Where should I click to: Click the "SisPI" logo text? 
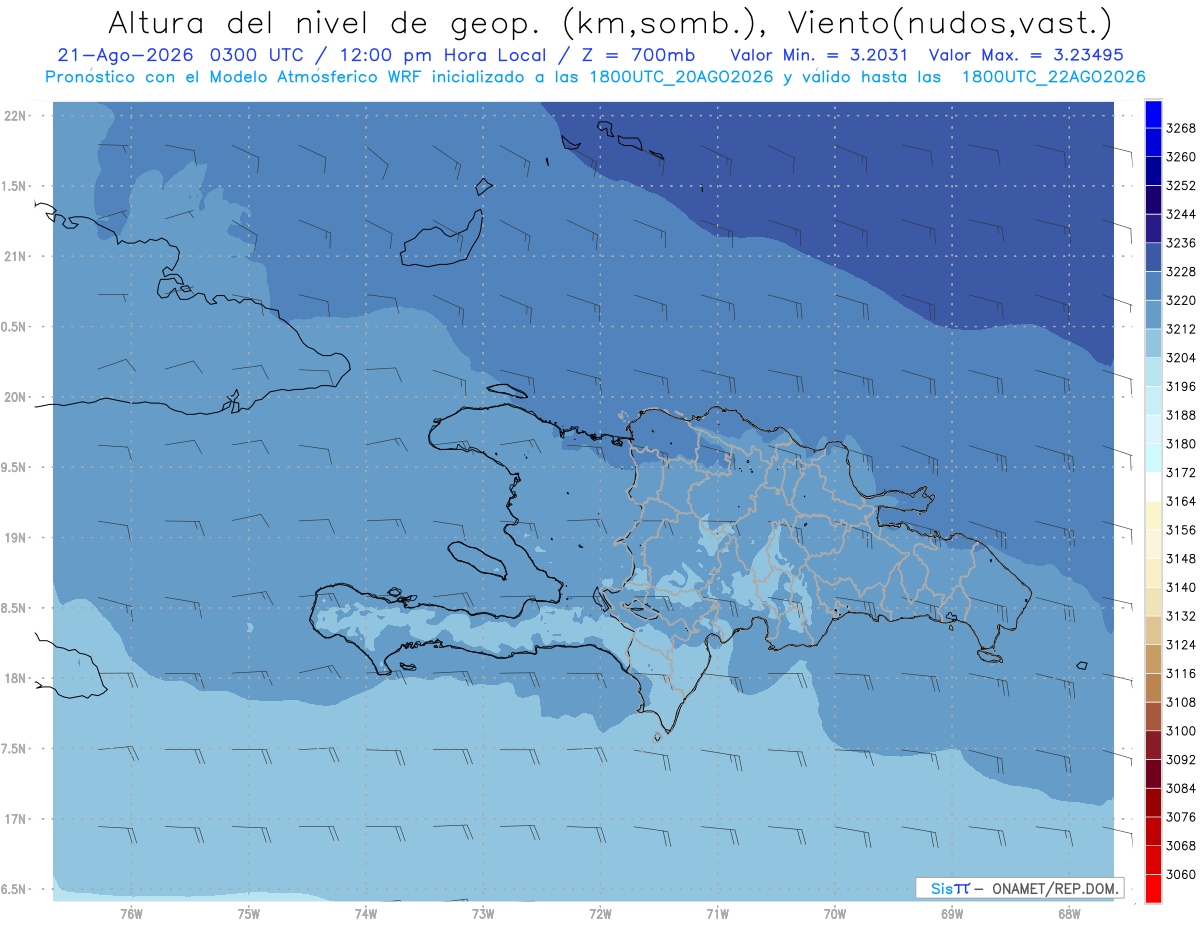click(x=950, y=888)
